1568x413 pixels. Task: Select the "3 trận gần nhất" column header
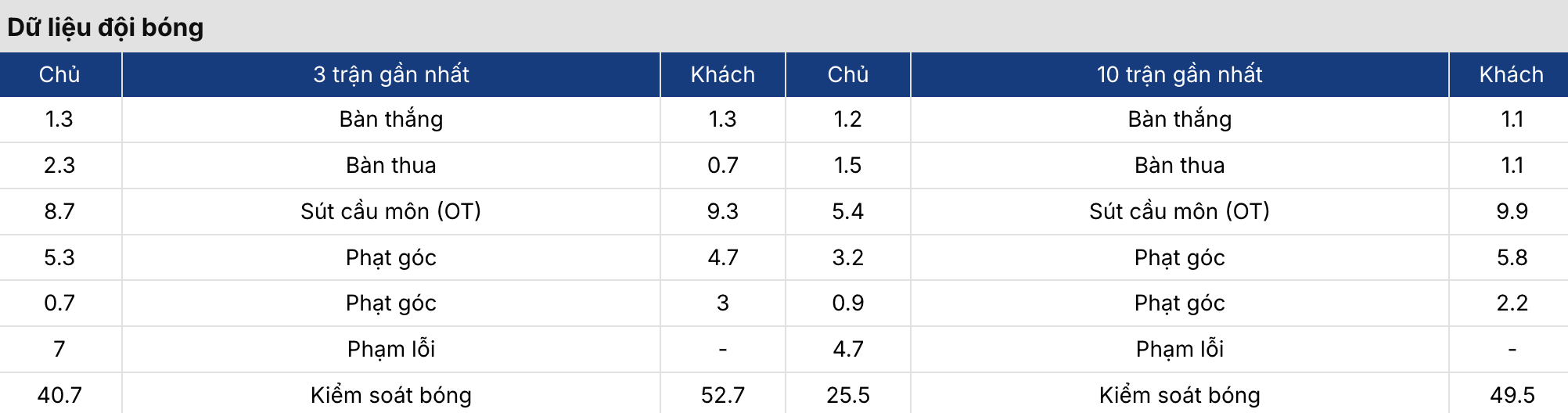(390, 74)
